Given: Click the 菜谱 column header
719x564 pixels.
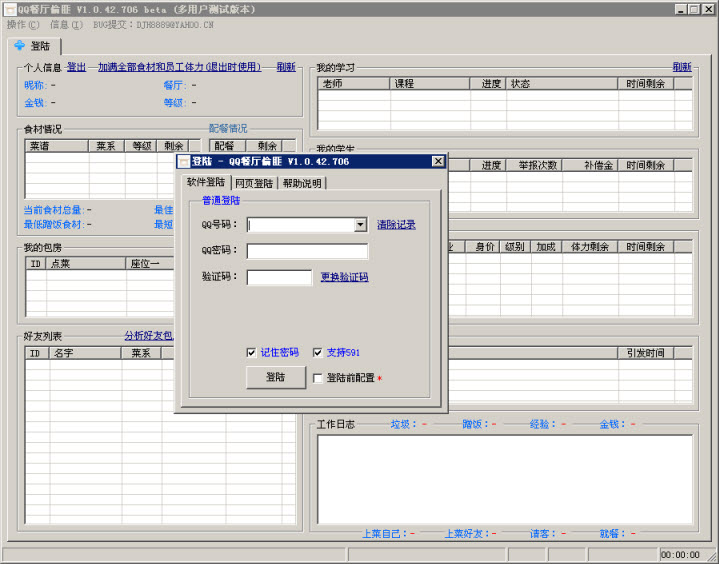Looking at the screenshot, I should (56, 146).
